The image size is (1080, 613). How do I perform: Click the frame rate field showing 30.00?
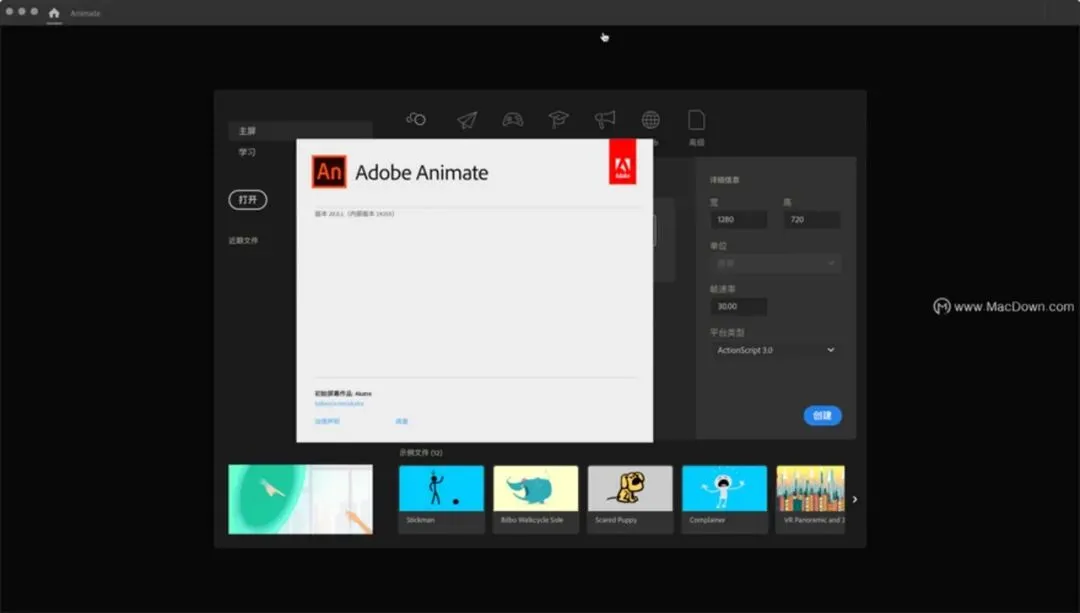[x=738, y=306]
